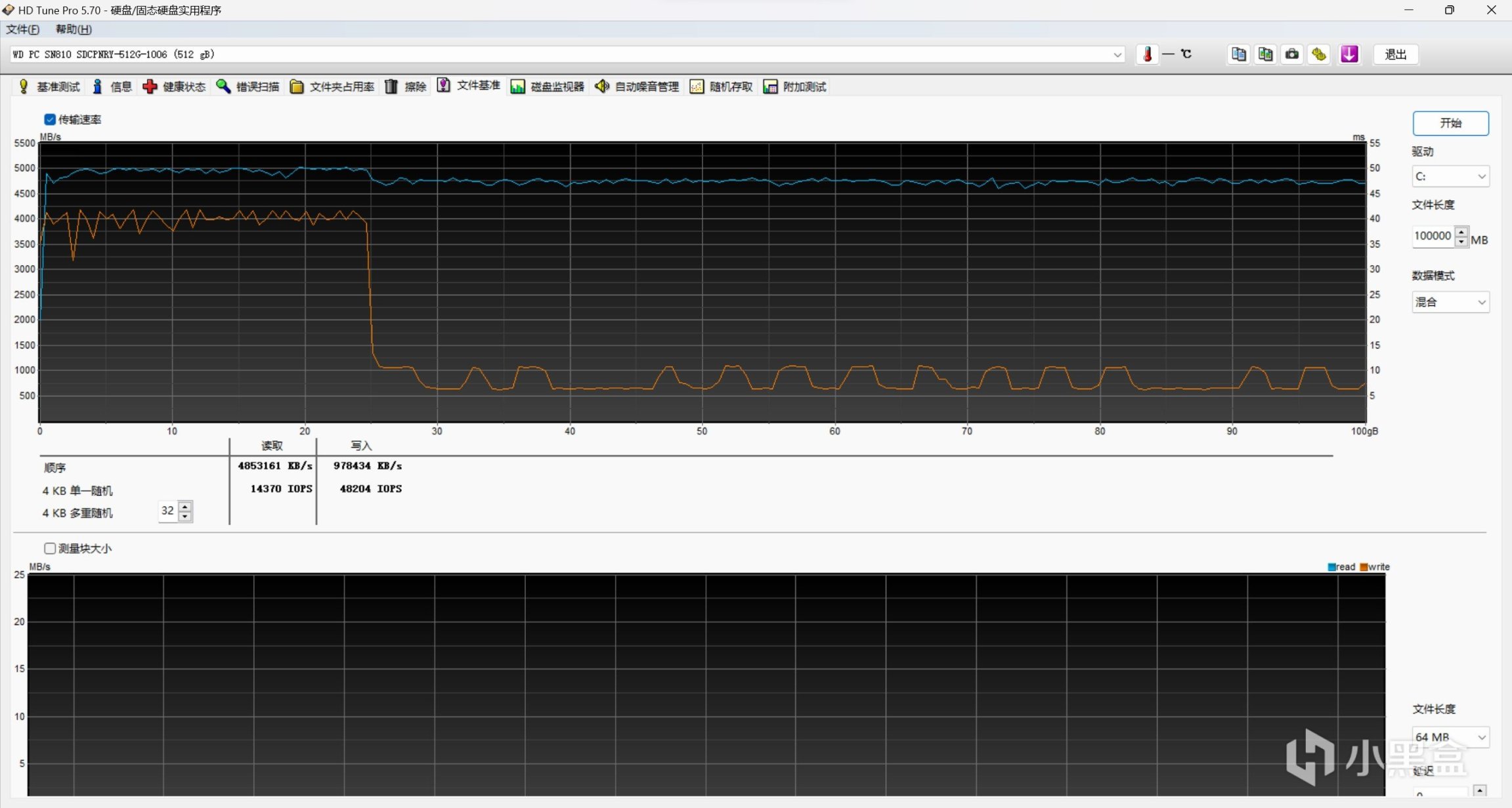The image size is (1512, 808).
Task: Click the 退出 exit button
Action: click(1395, 54)
